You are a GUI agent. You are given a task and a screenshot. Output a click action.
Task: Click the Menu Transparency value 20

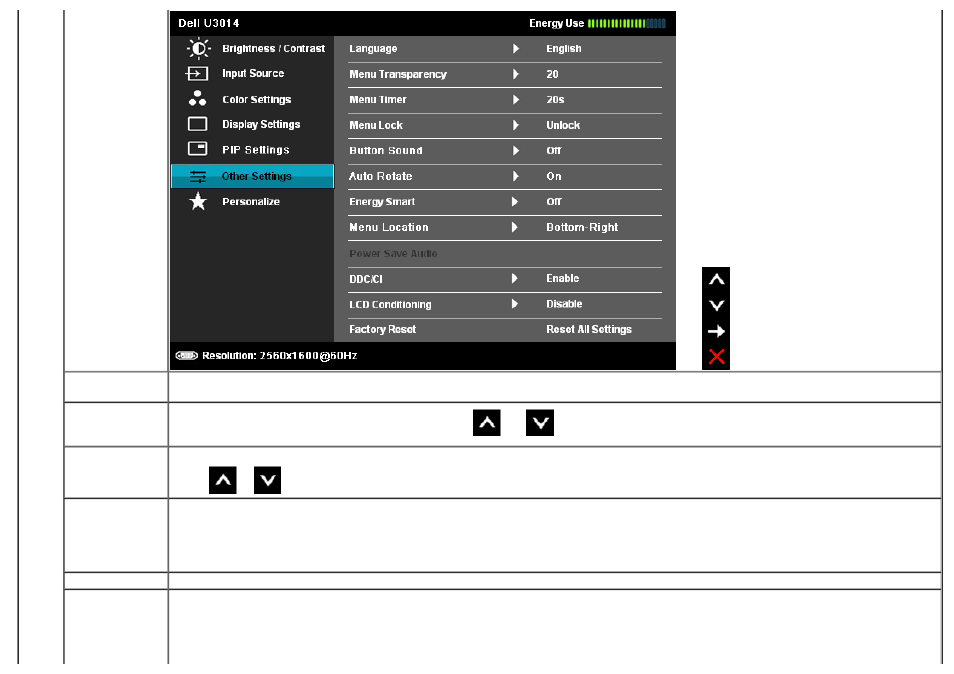point(552,74)
